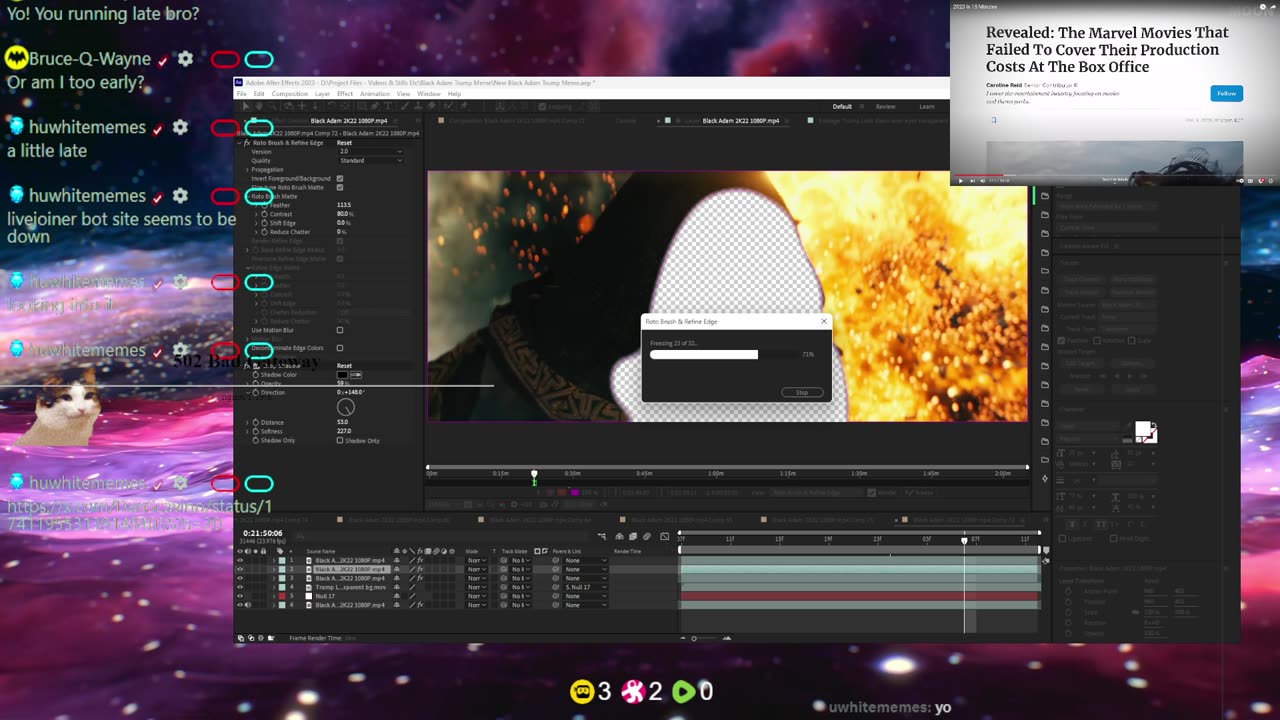Hide layer 1 using its eye toggle
The height and width of the screenshot is (720, 1280).
click(x=240, y=560)
